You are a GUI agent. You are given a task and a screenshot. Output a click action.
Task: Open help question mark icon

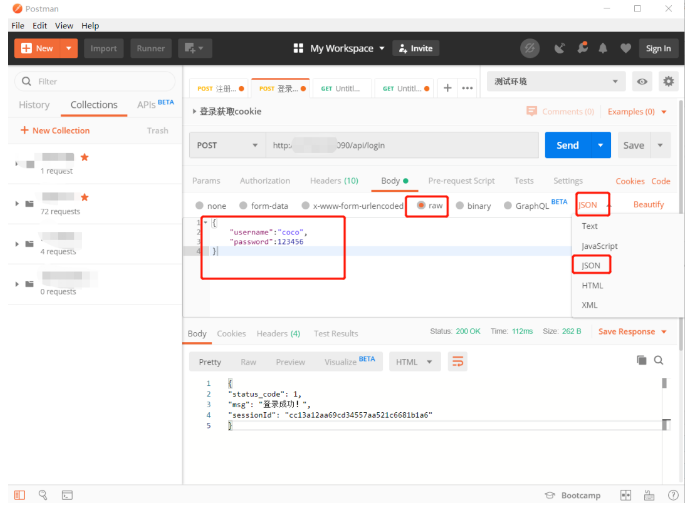pos(673,495)
